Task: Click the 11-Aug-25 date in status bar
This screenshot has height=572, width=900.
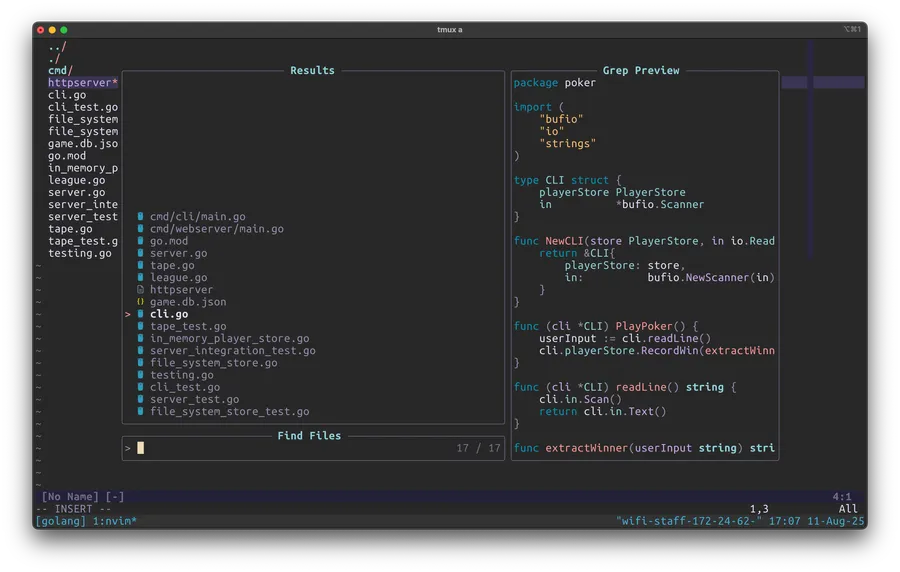Action: tap(836, 521)
